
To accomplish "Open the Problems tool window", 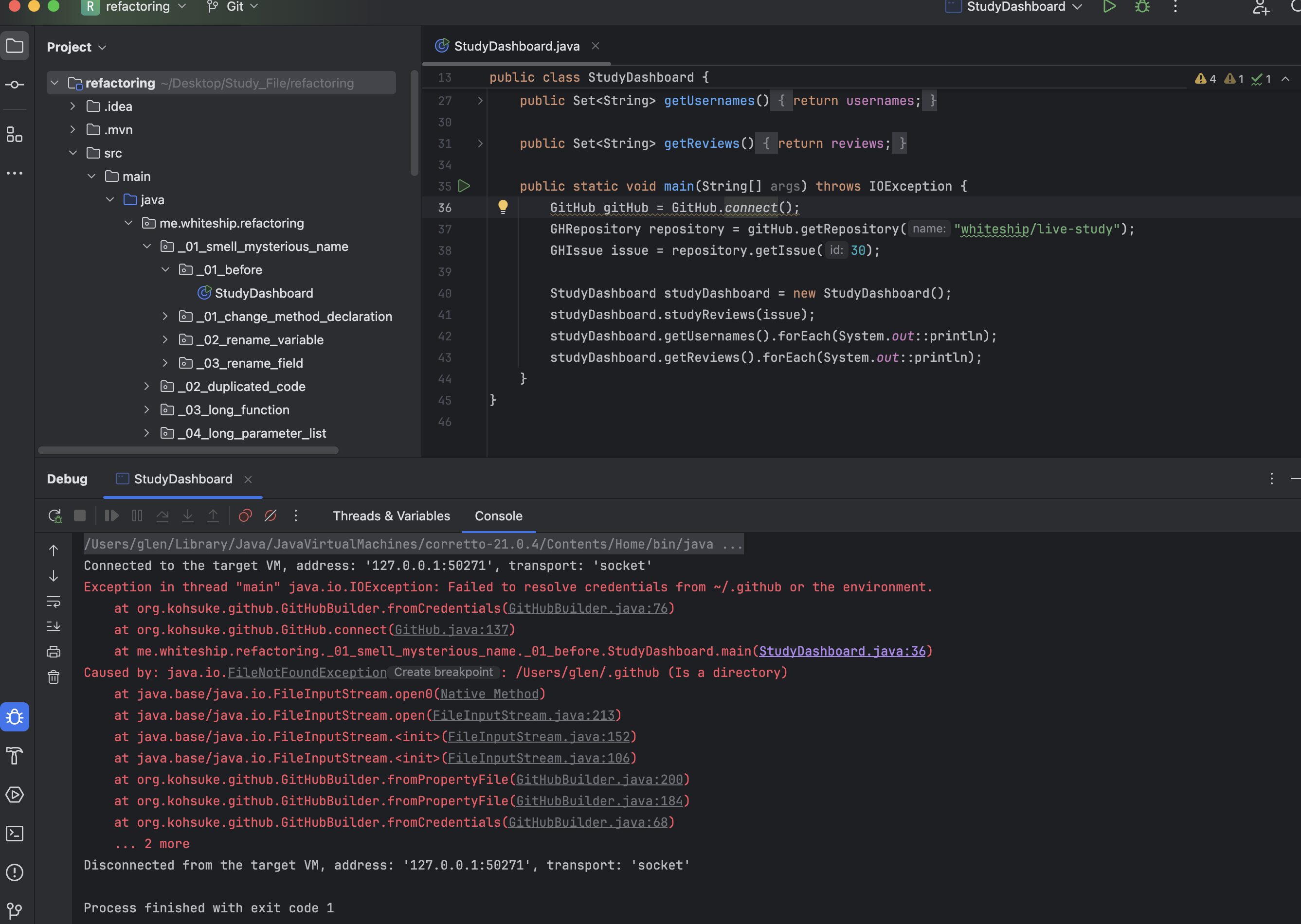I will (x=15, y=871).
